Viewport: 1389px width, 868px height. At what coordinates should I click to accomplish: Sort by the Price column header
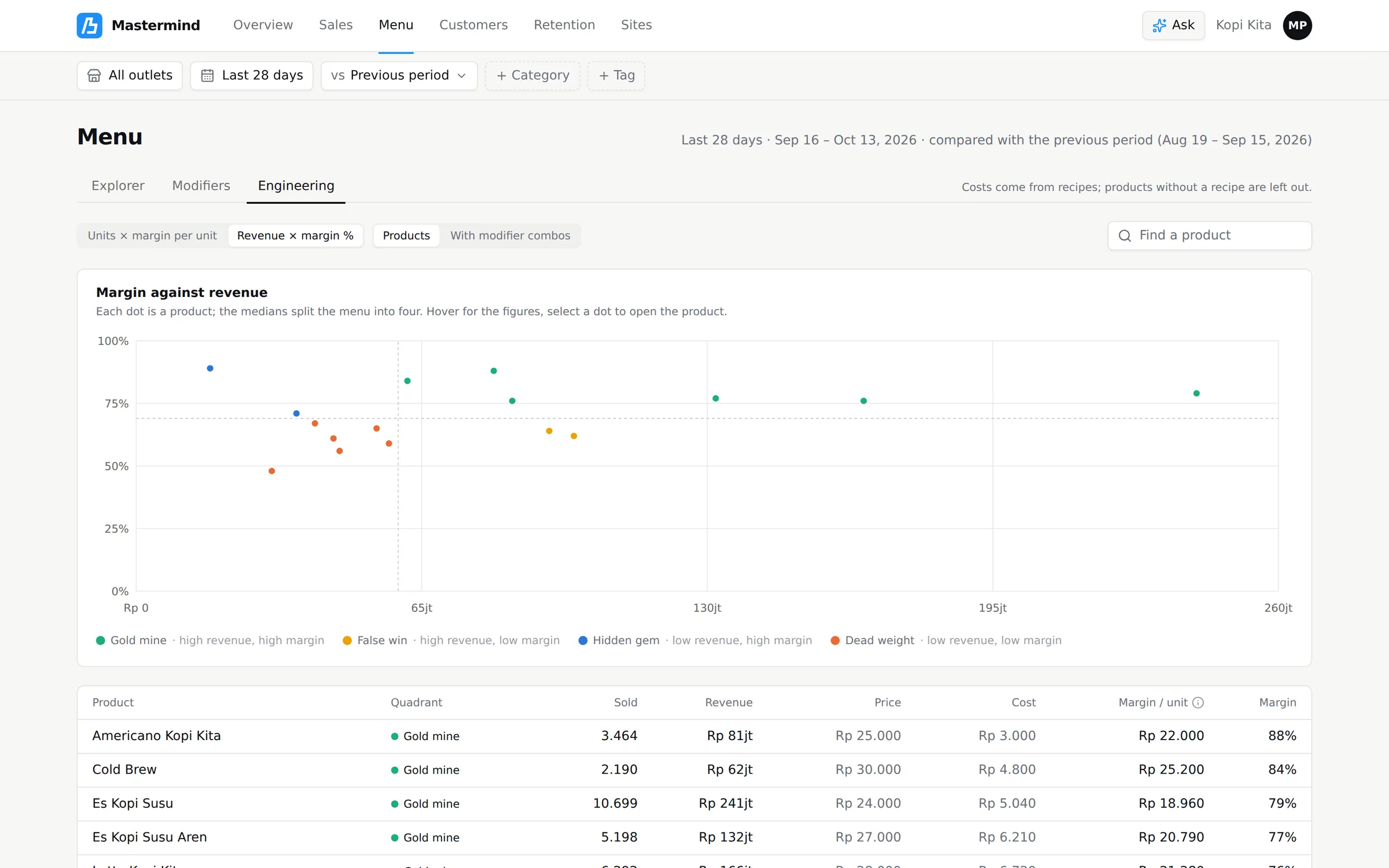(887, 703)
